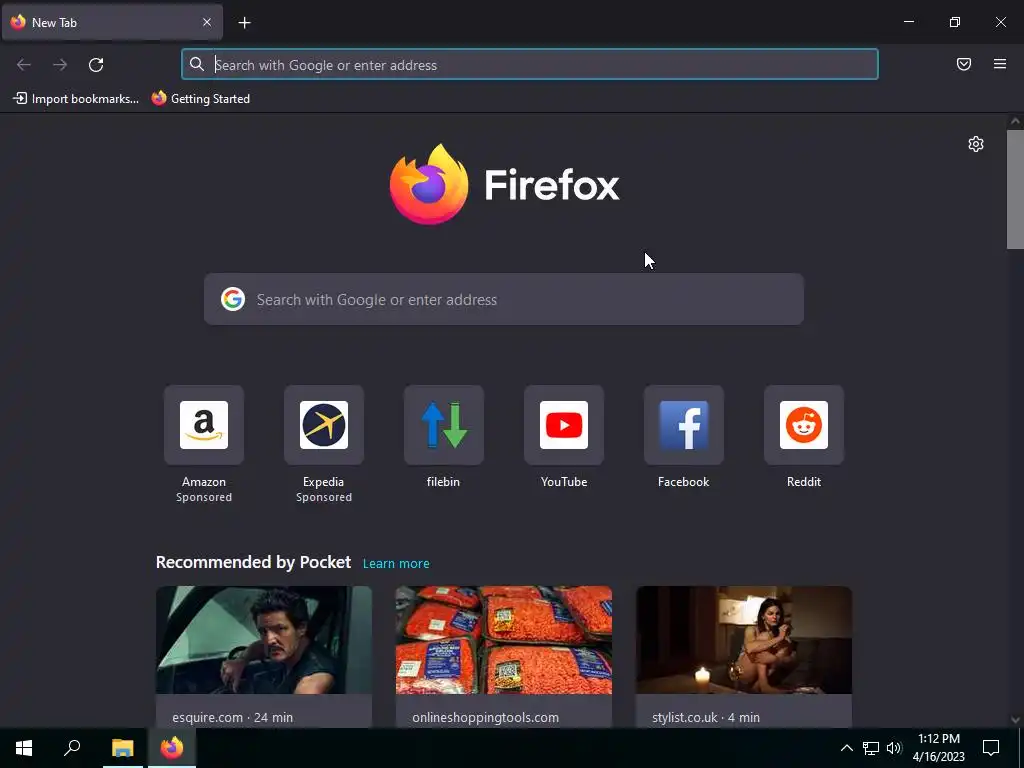Viewport: 1024px width, 768px height.
Task: Click the Firefox logo
Action: 504,185
